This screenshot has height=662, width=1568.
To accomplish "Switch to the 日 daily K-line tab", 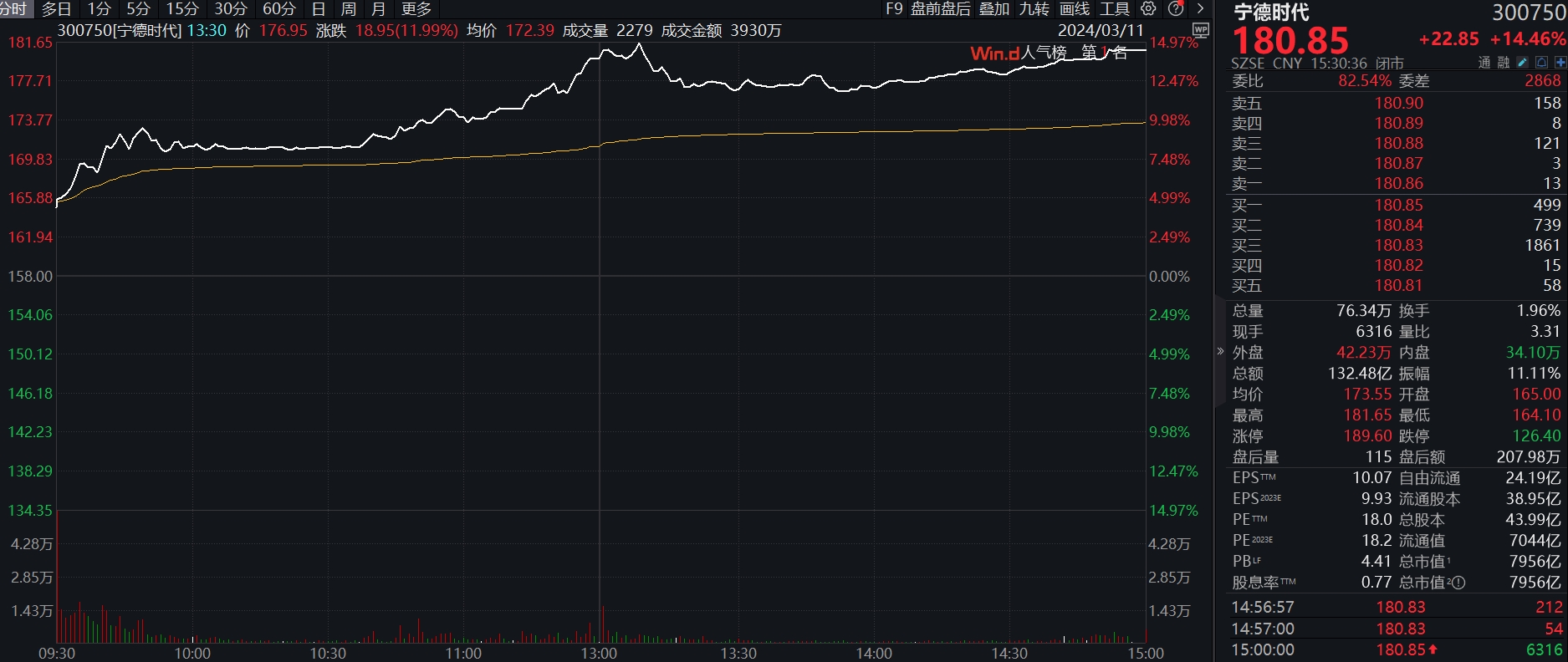I will coord(319,9).
